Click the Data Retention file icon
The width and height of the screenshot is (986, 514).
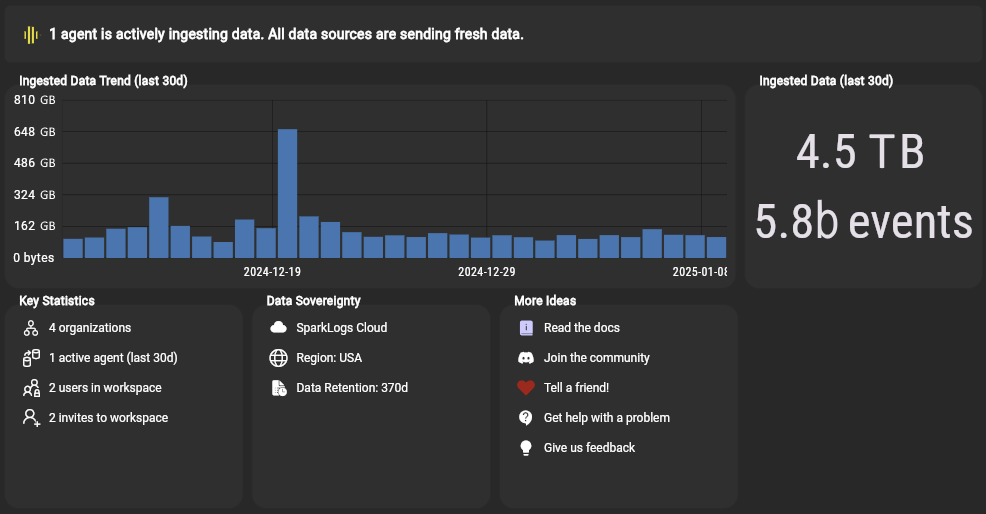click(278, 388)
